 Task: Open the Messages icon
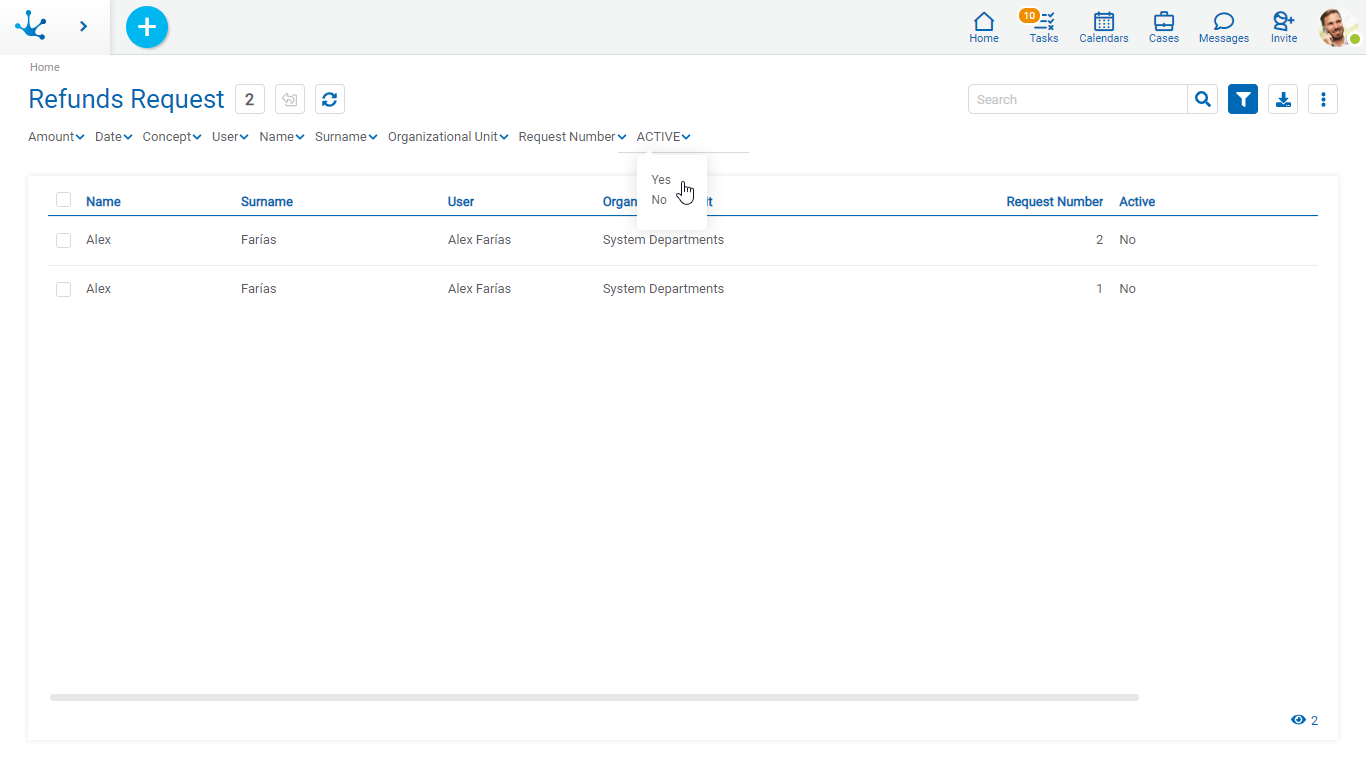coord(1223,27)
